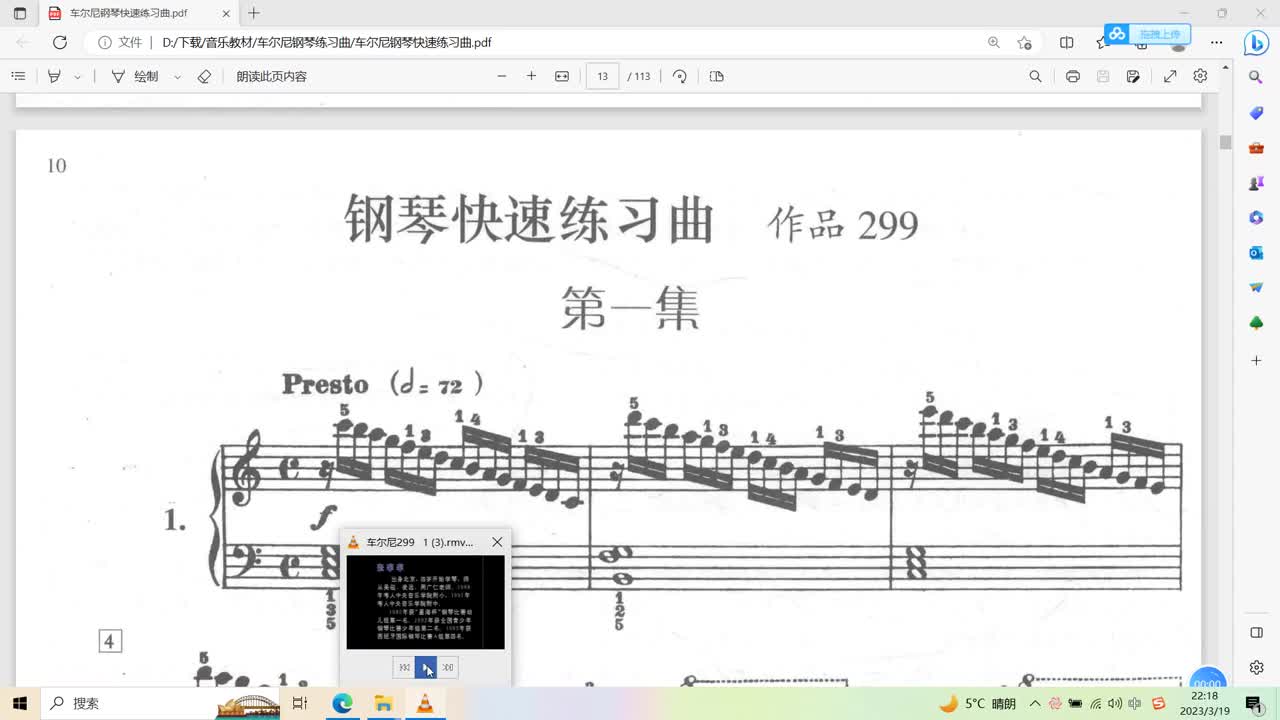The width and height of the screenshot is (1280, 720).
Task: Rotate the PDF page
Action: tap(680, 76)
